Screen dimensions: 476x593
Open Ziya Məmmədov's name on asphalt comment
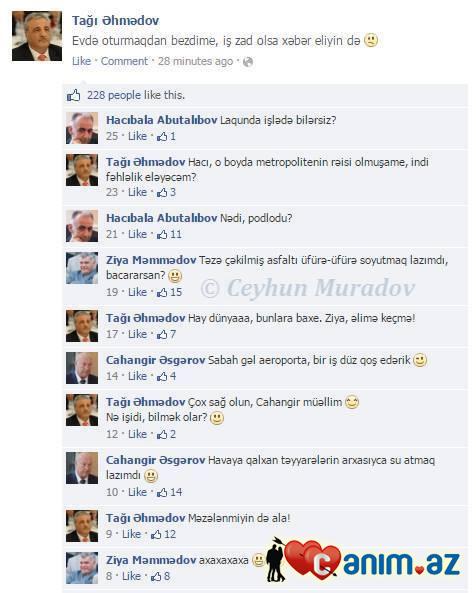pos(151,260)
